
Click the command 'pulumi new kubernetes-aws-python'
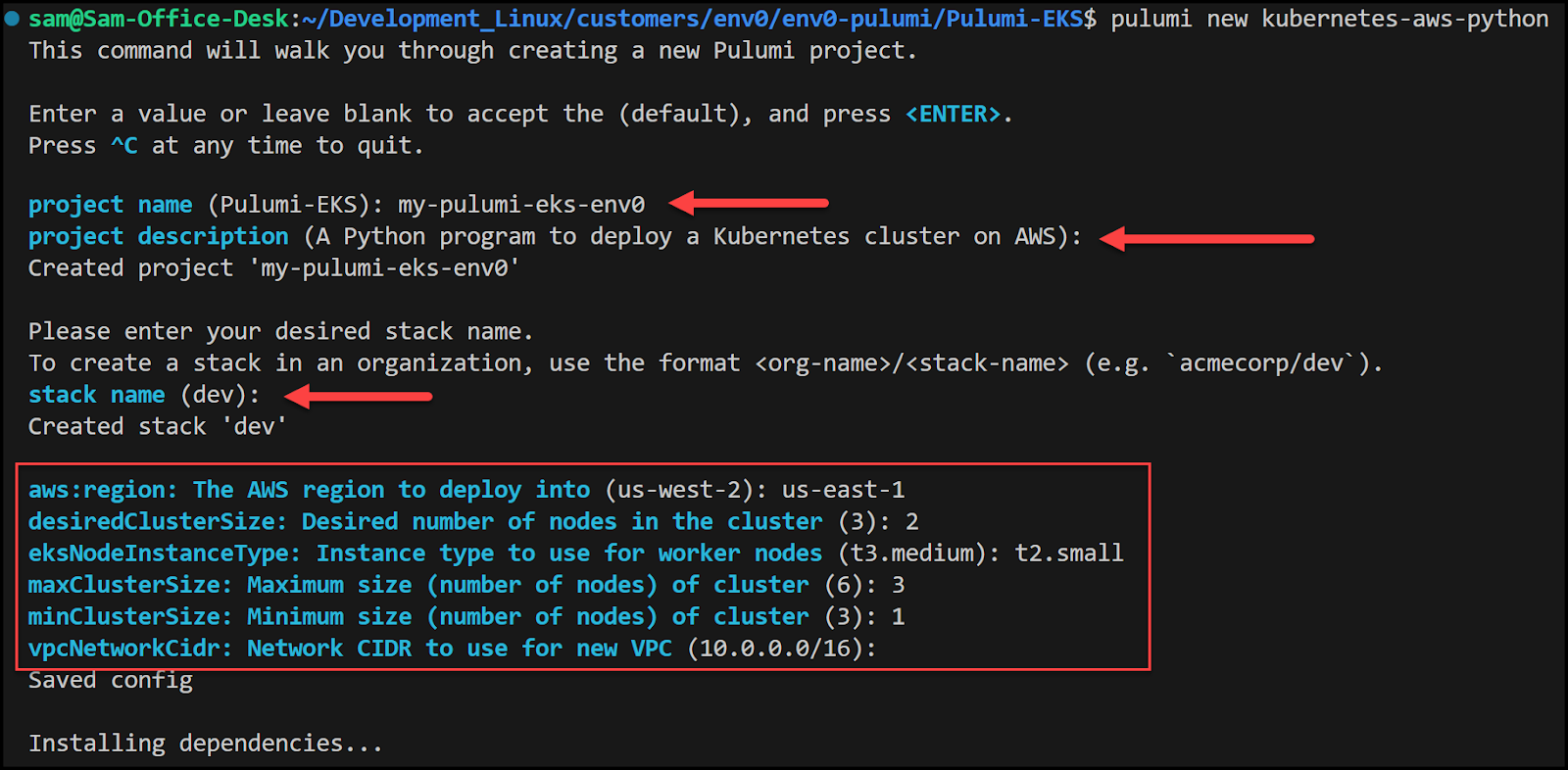[x=1329, y=19]
